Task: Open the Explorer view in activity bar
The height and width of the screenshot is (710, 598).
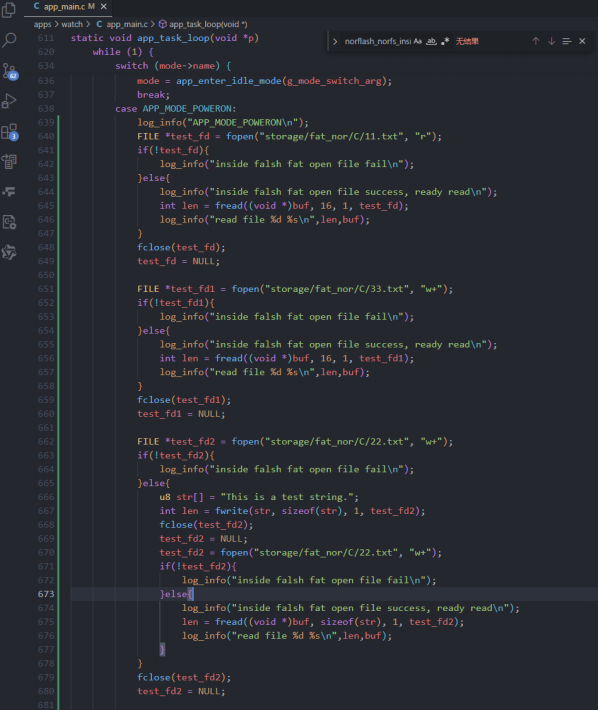Action: click(x=9, y=10)
